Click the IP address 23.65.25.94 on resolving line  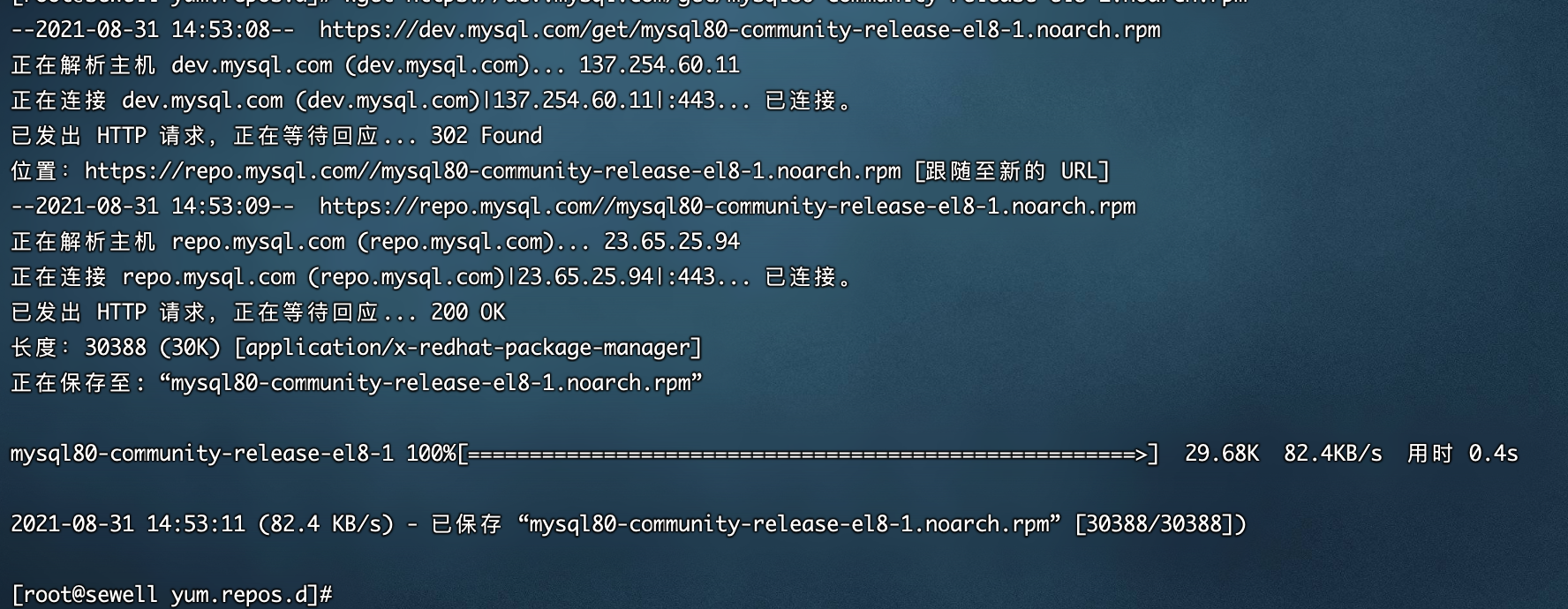click(x=672, y=242)
